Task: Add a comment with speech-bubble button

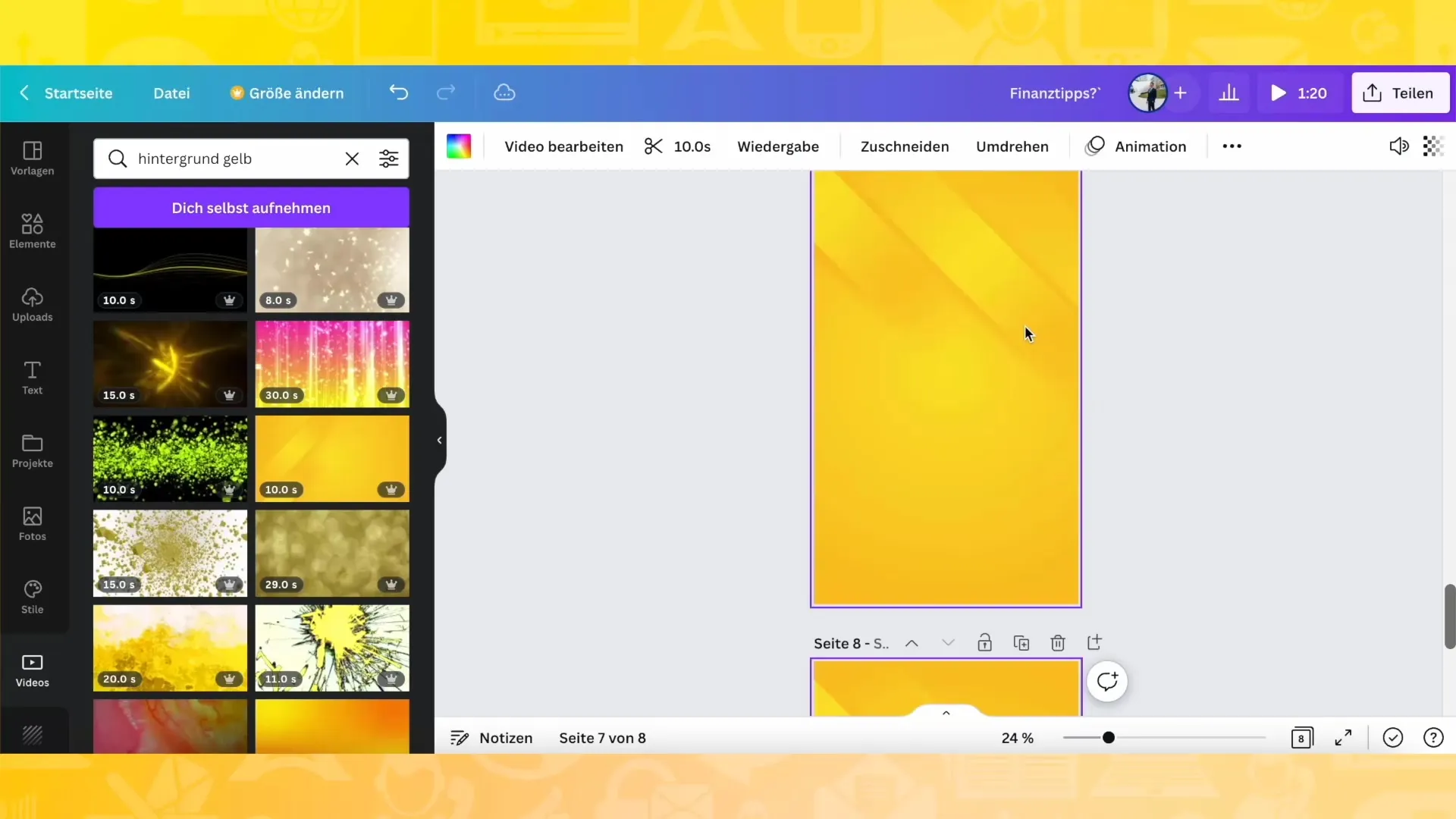Action: click(x=1107, y=681)
